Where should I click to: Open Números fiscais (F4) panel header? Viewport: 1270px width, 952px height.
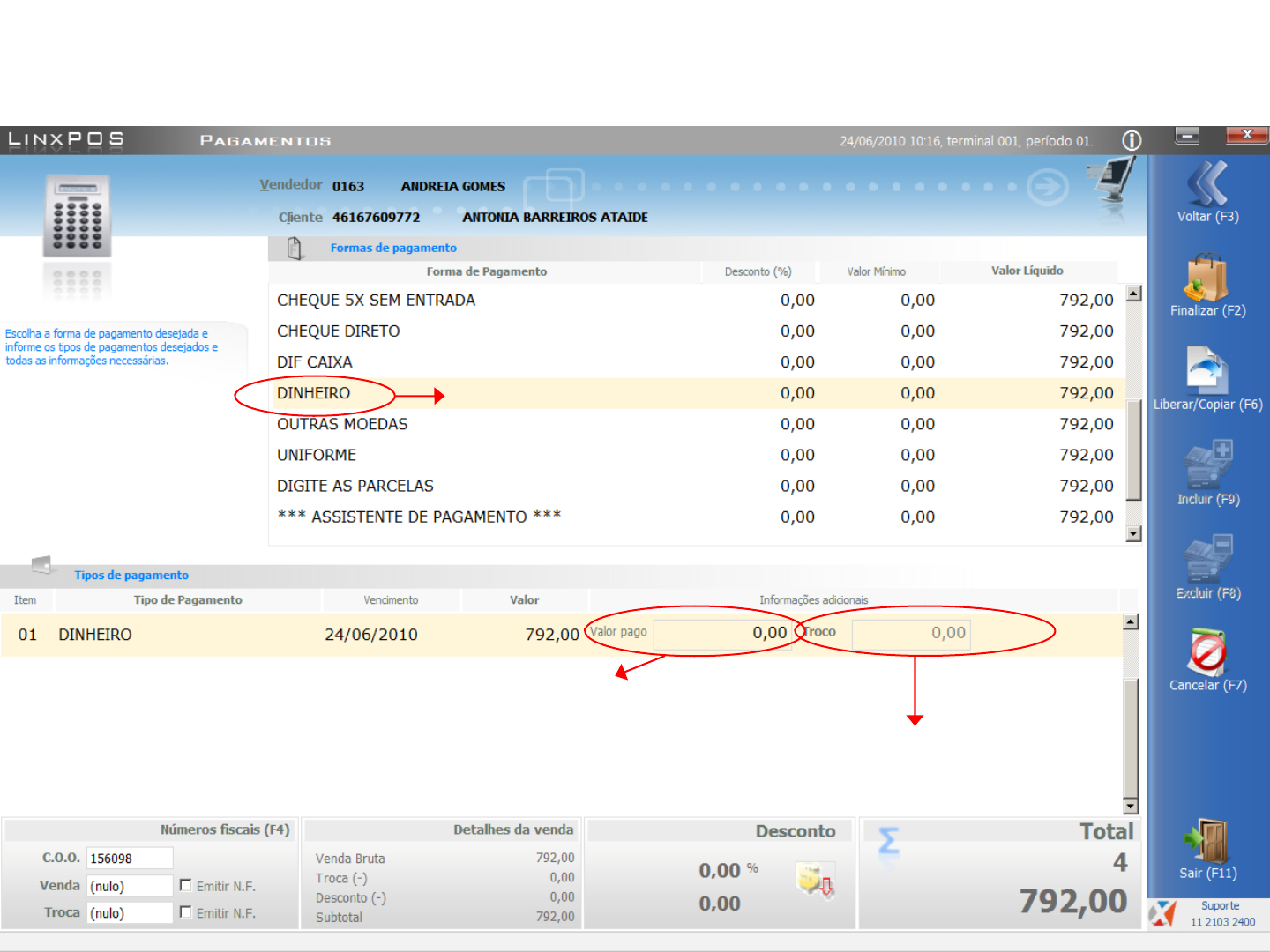point(225,829)
